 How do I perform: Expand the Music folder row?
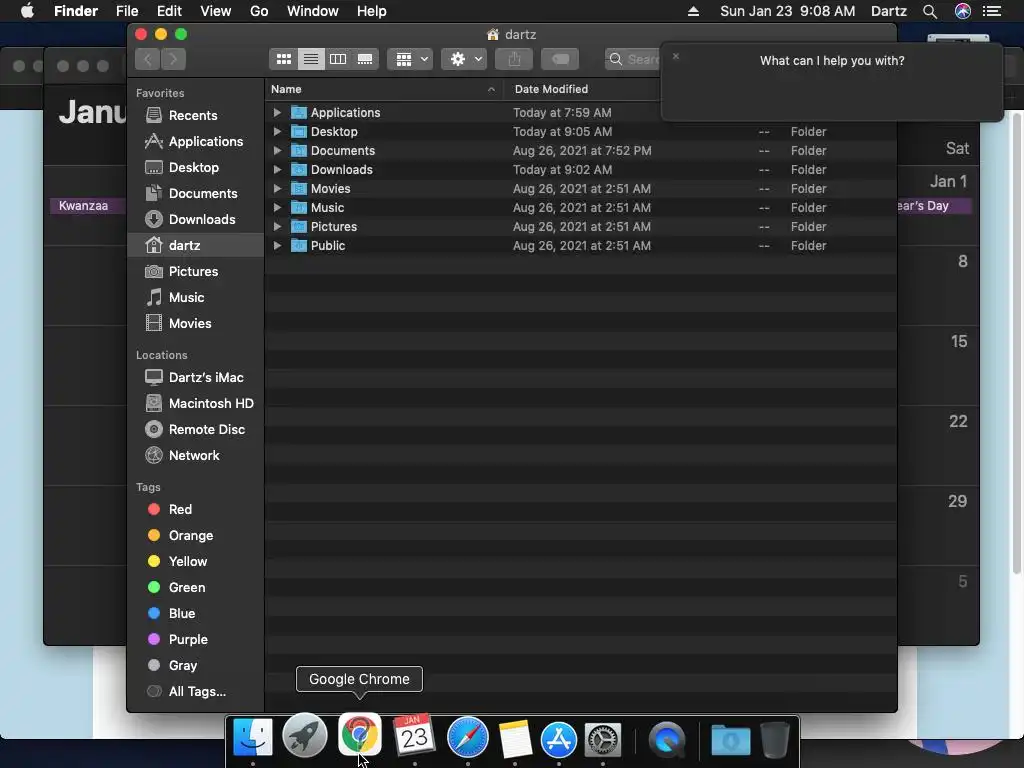click(x=277, y=208)
